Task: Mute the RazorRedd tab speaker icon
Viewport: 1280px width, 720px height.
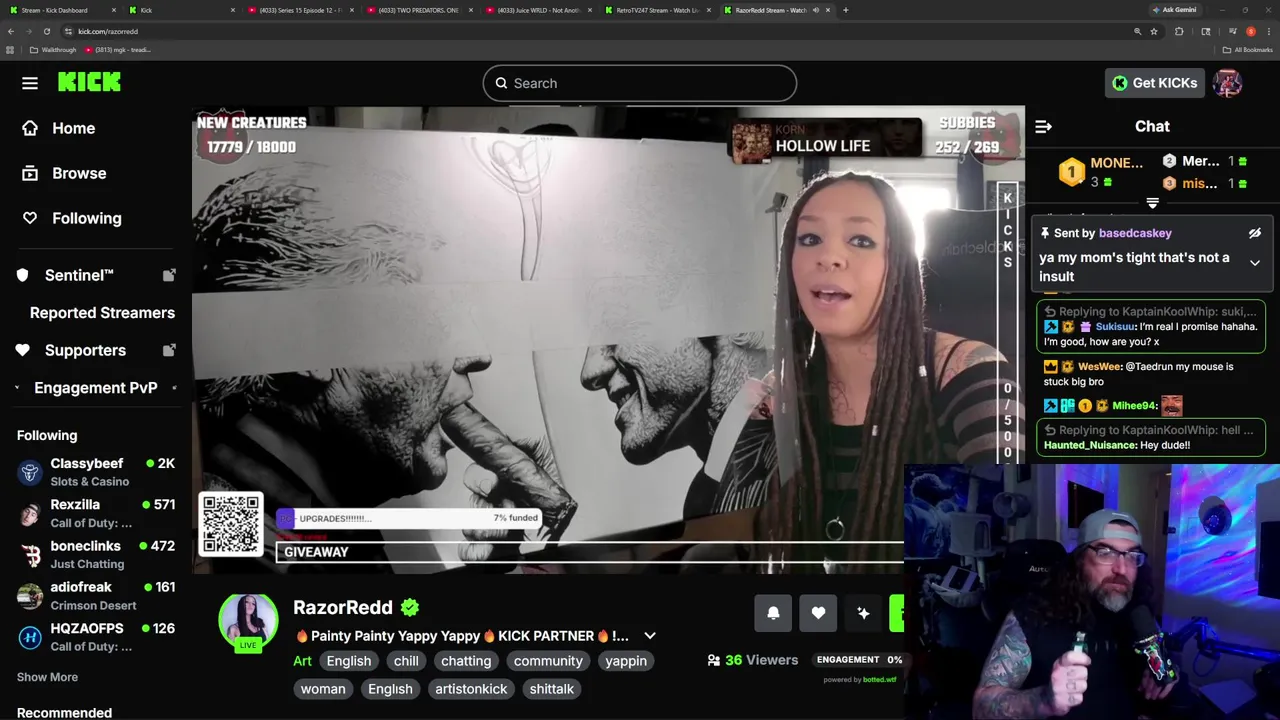Action: pyautogui.click(x=815, y=10)
